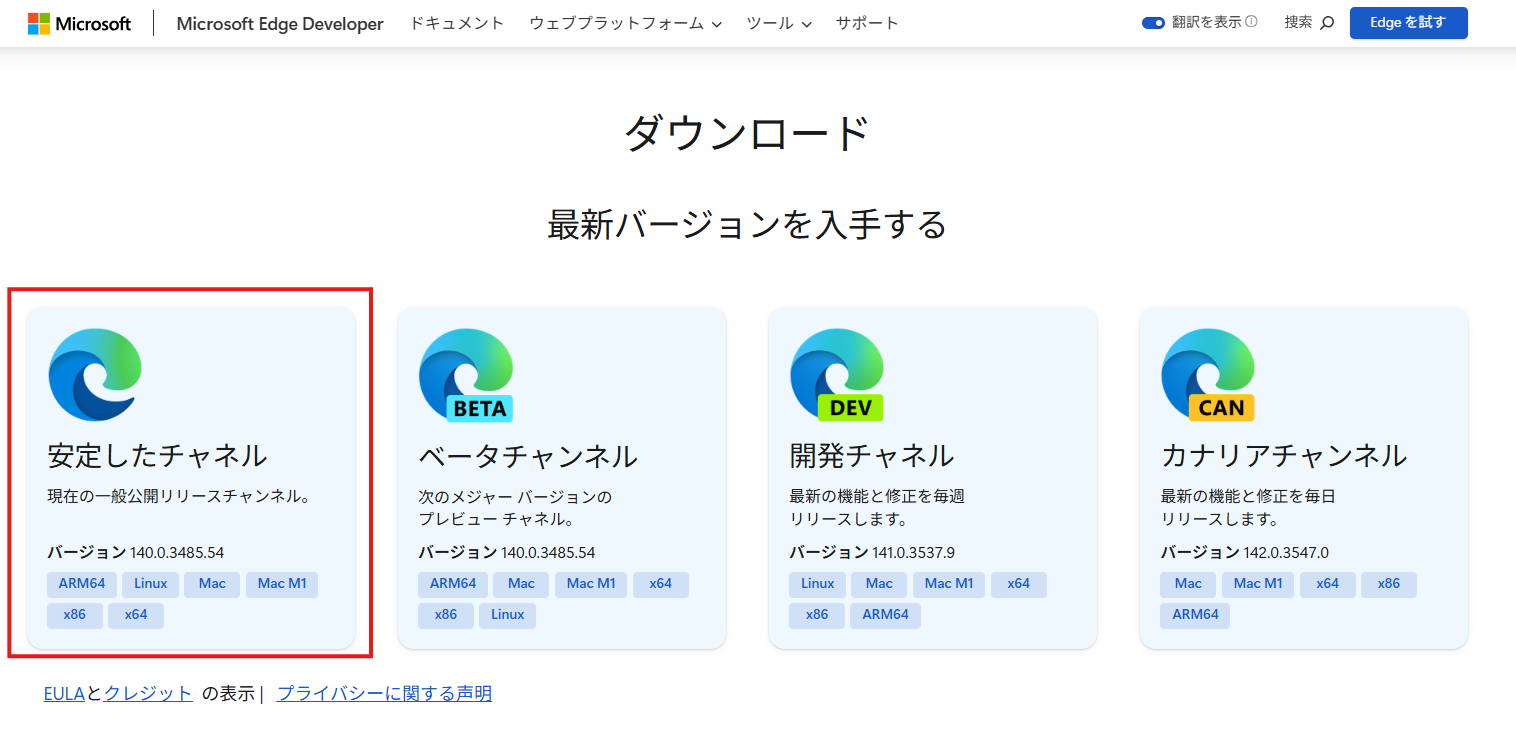Click the search magnifier icon
Viewport: 1516px width, 752px height.
pyautogui.click(x=1327, y=23)
